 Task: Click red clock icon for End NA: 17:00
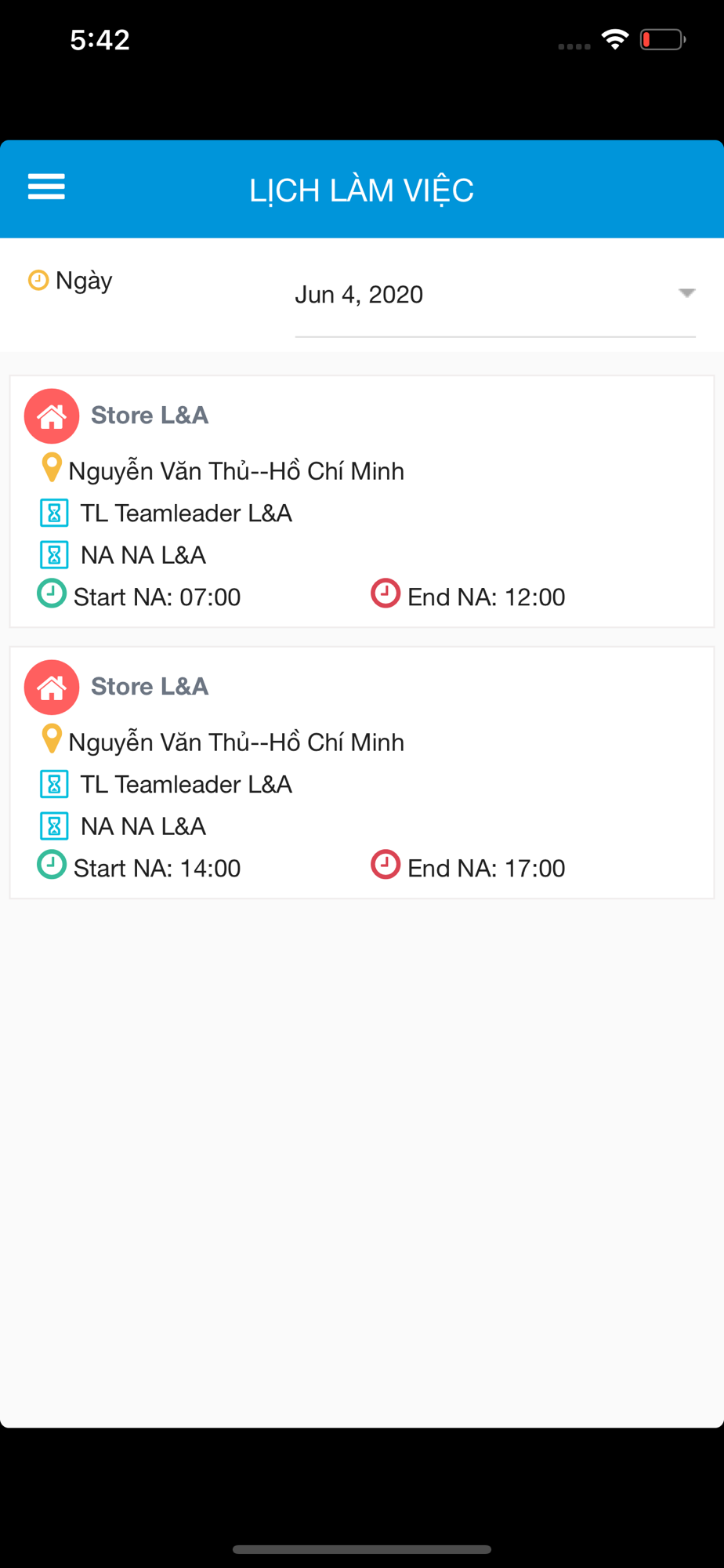point(386,865)
